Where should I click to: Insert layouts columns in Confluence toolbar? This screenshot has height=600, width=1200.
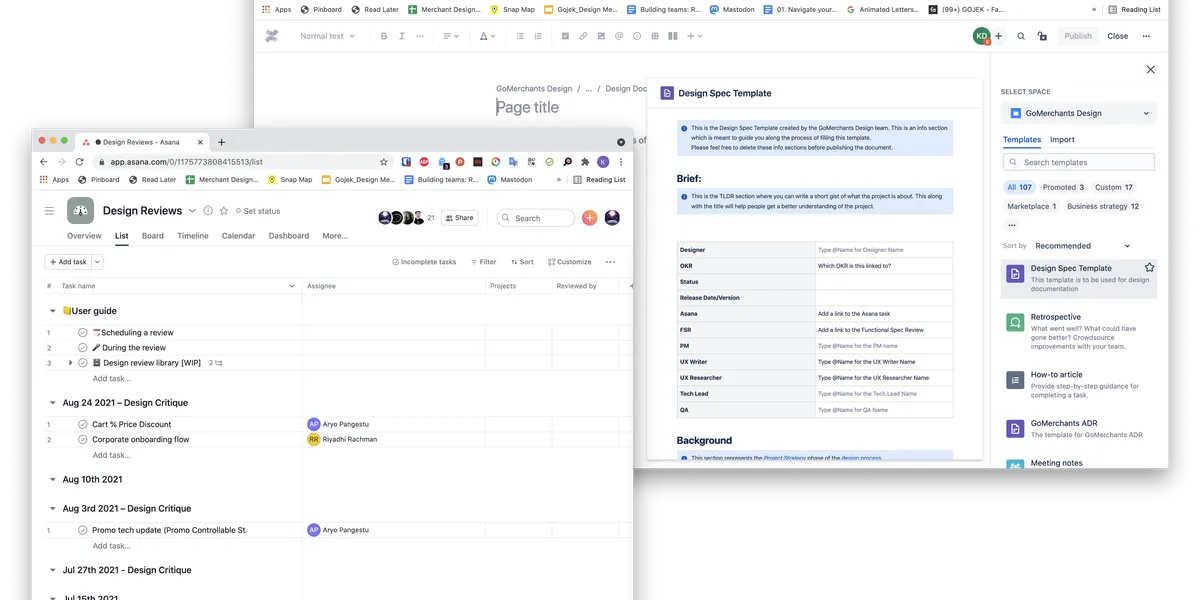click(x=673, y=36)
